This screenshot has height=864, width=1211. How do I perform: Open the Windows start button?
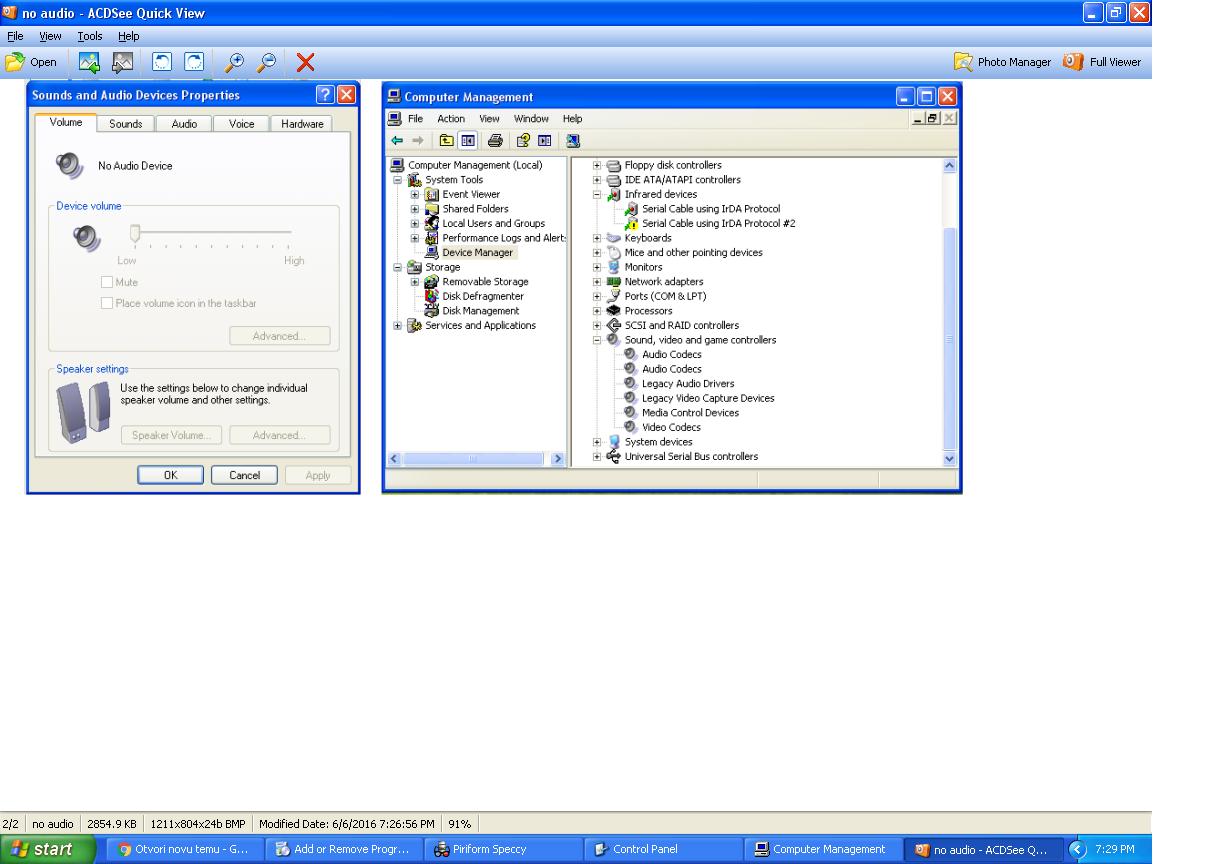[49, 850]
